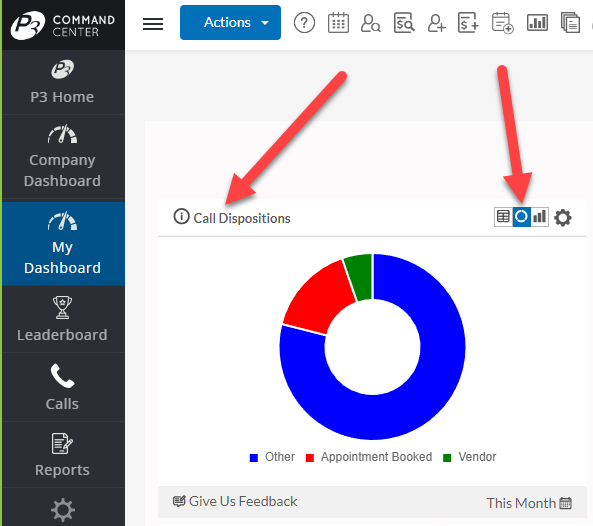This screenshot has height=526, width=593.
Task: Toggle the hamburger sidebar menu
Action: [153, 24]
